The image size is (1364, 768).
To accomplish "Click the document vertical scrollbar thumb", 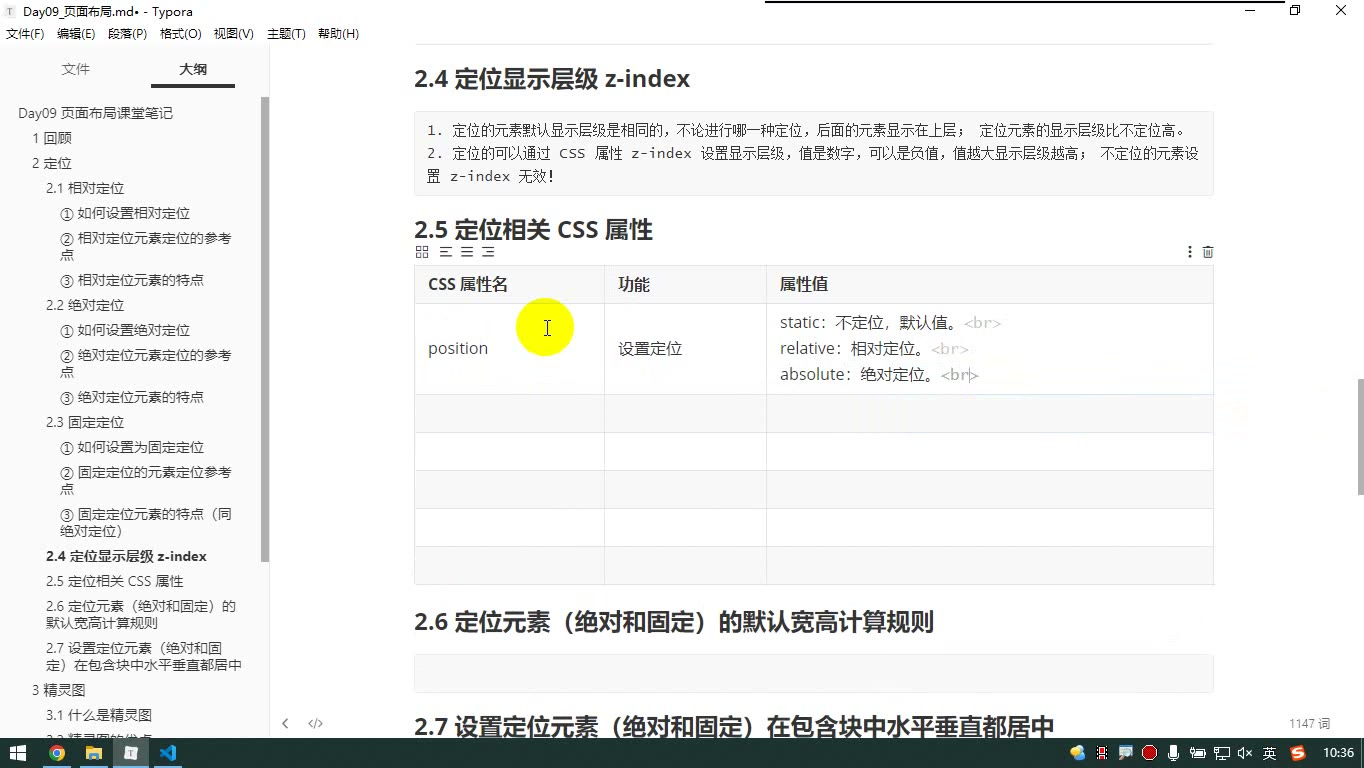I will click(1360, 437).
